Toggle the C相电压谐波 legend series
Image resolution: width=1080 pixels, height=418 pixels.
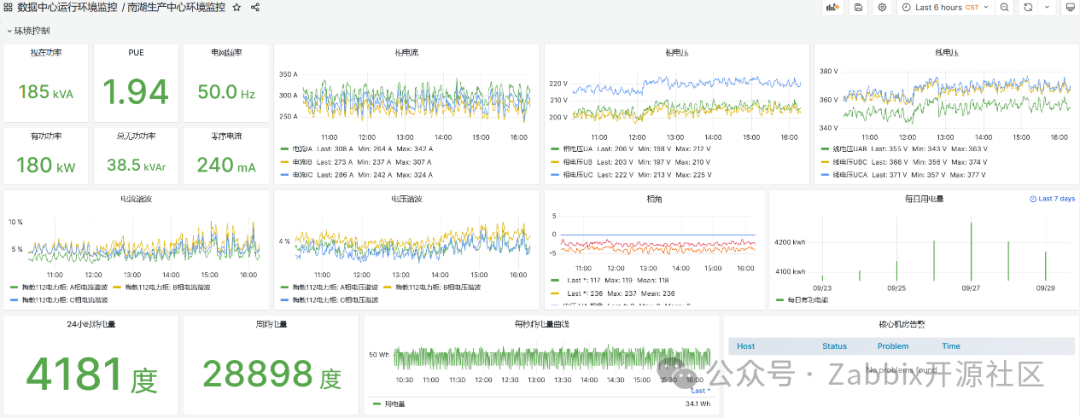tap(335, 300)
